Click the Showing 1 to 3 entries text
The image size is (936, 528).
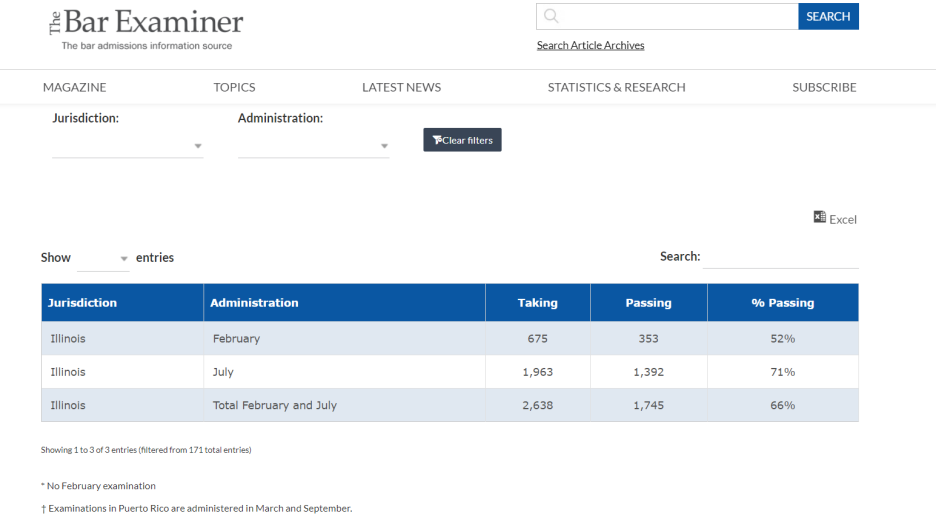pyautogui.click(x=146, y=450)
